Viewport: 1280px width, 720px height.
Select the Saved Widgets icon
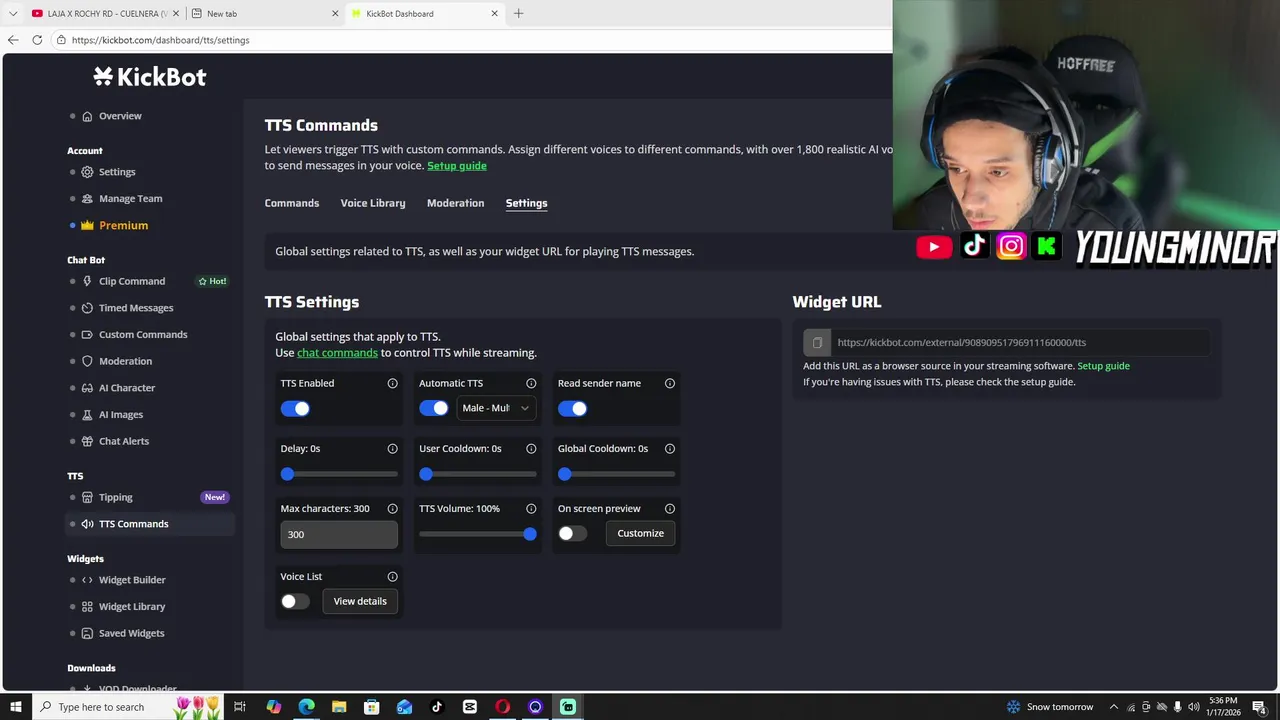(87, 633)
